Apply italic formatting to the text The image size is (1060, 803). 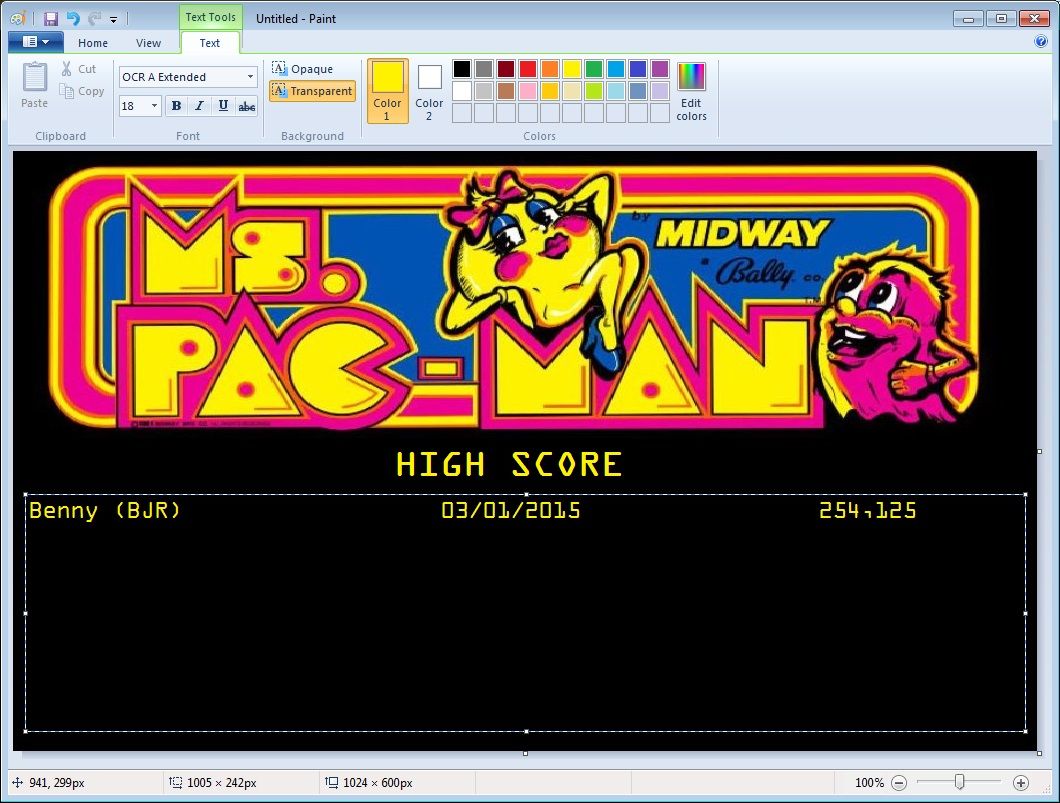pyautogui.click(x=200, y=105)
